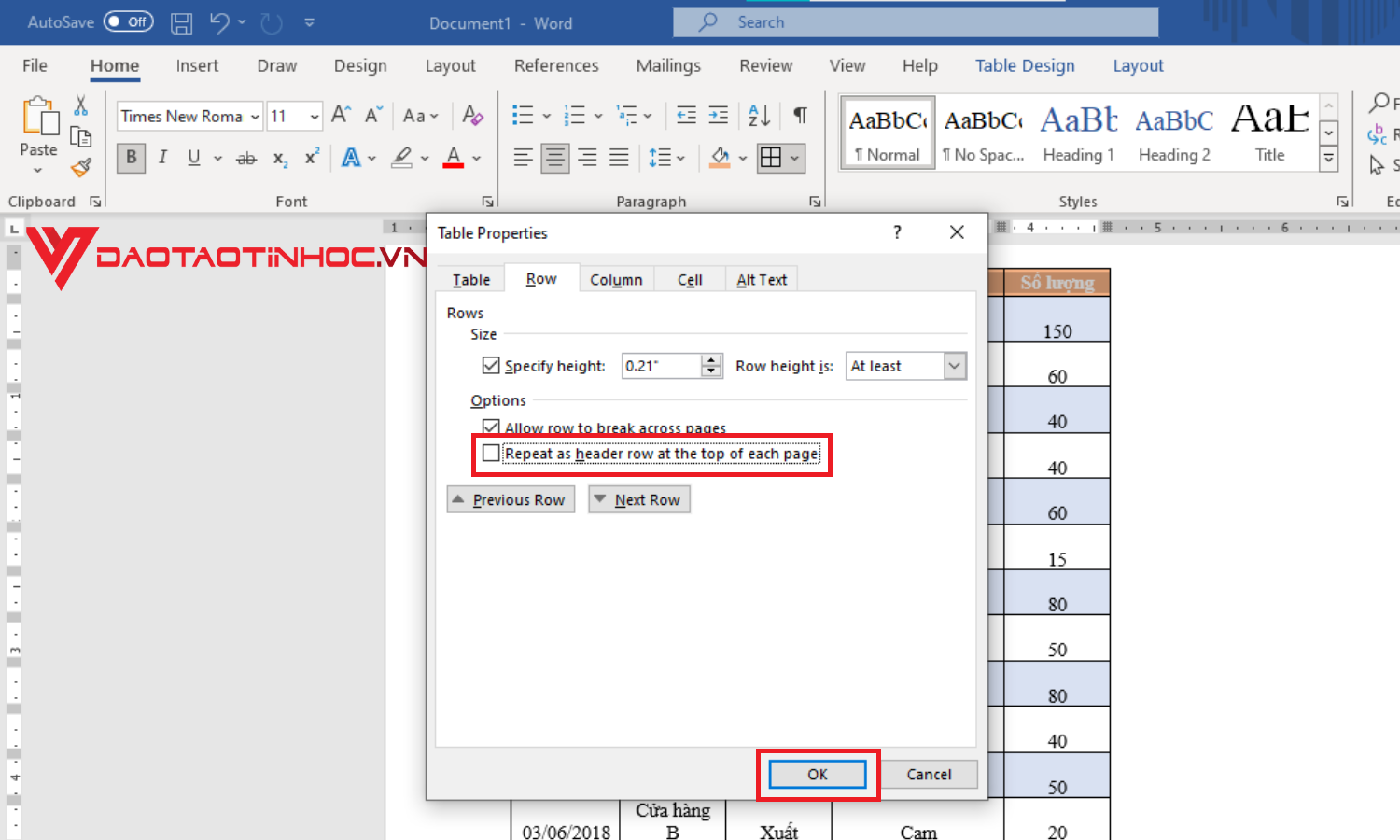This screenshot has width=1400, height=840.
Task: Uncheck the Specify height checkbox
Action: click(x=491, y=366)
